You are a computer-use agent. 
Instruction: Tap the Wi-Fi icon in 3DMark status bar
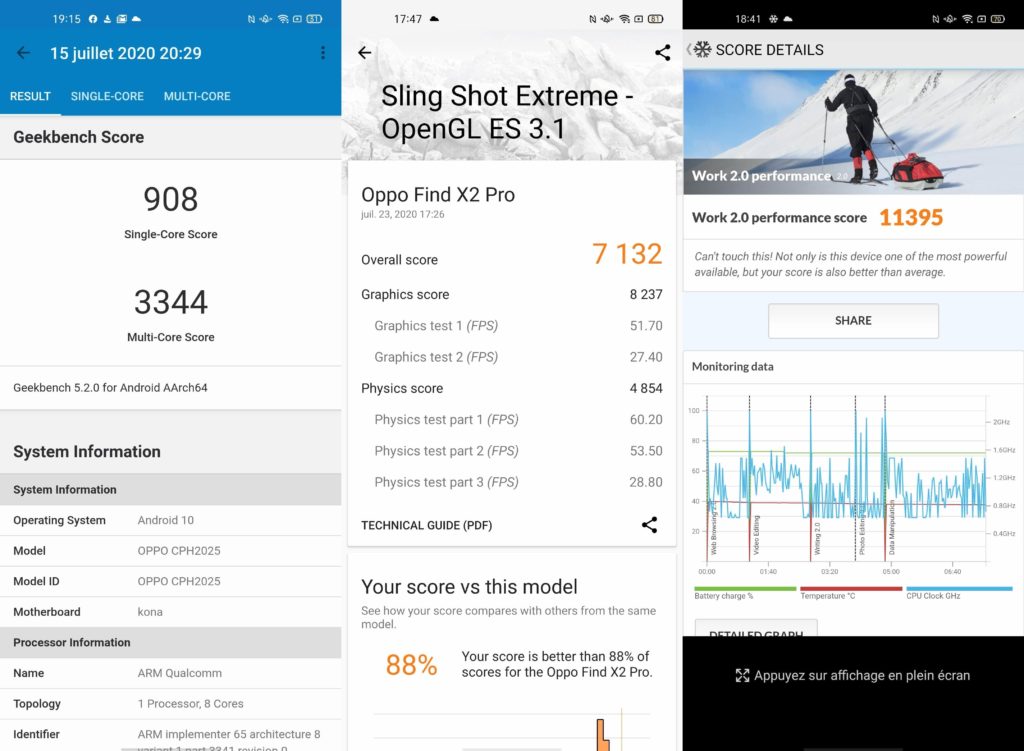[x=624, y=19]
